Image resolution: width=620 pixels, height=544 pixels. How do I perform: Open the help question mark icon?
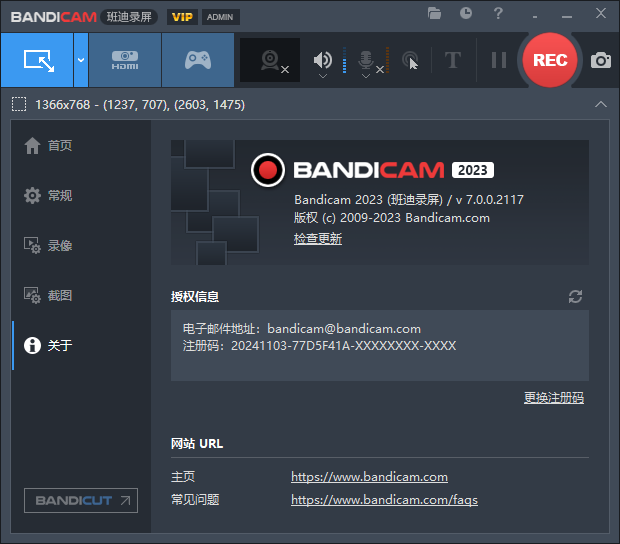click(498, 13)
